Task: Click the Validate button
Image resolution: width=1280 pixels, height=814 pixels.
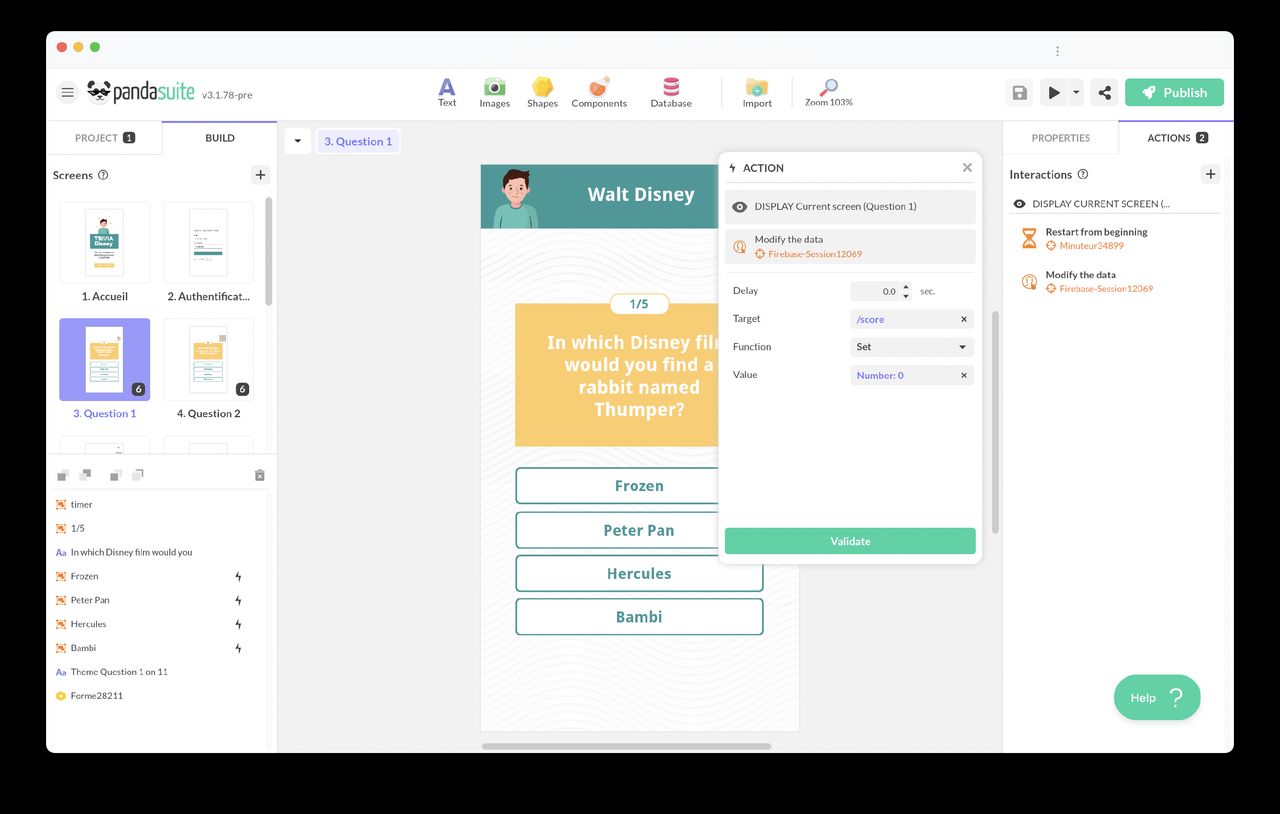Action: (x=849, y=541)
